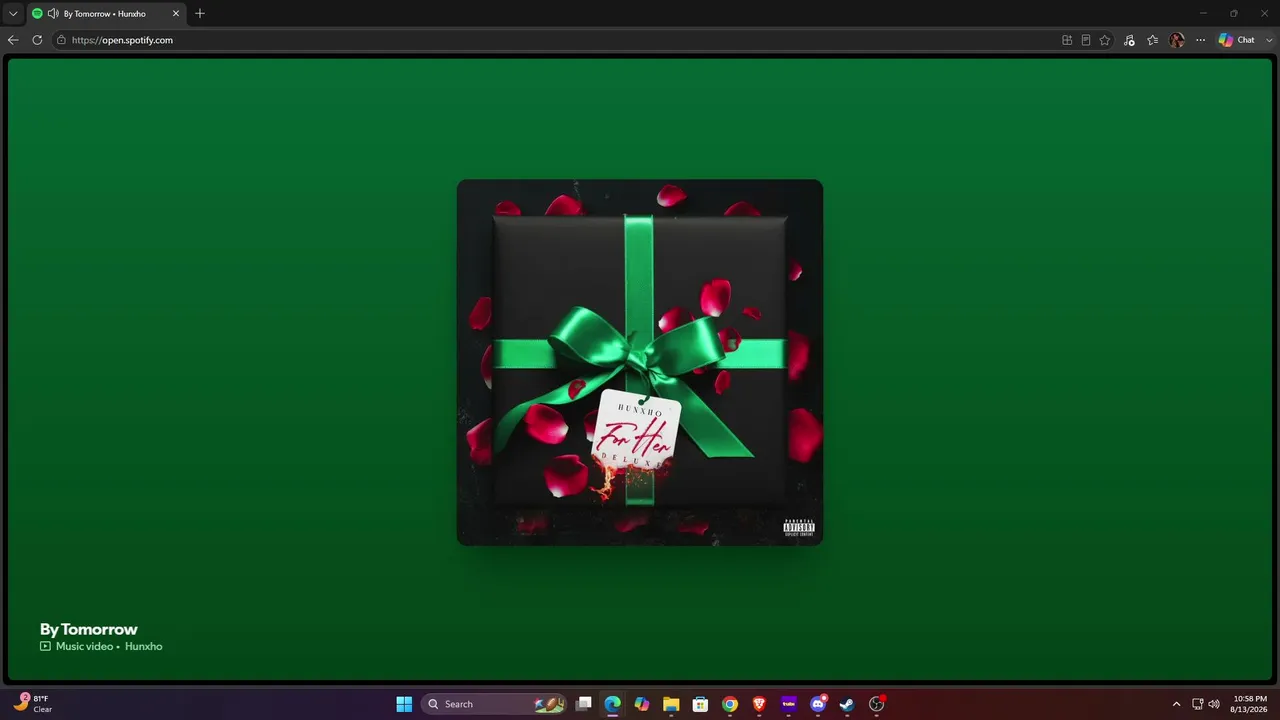The width and height of the screenshot is (1280, 720).
Task: Go back to the previous page
Action: [13, 40]
